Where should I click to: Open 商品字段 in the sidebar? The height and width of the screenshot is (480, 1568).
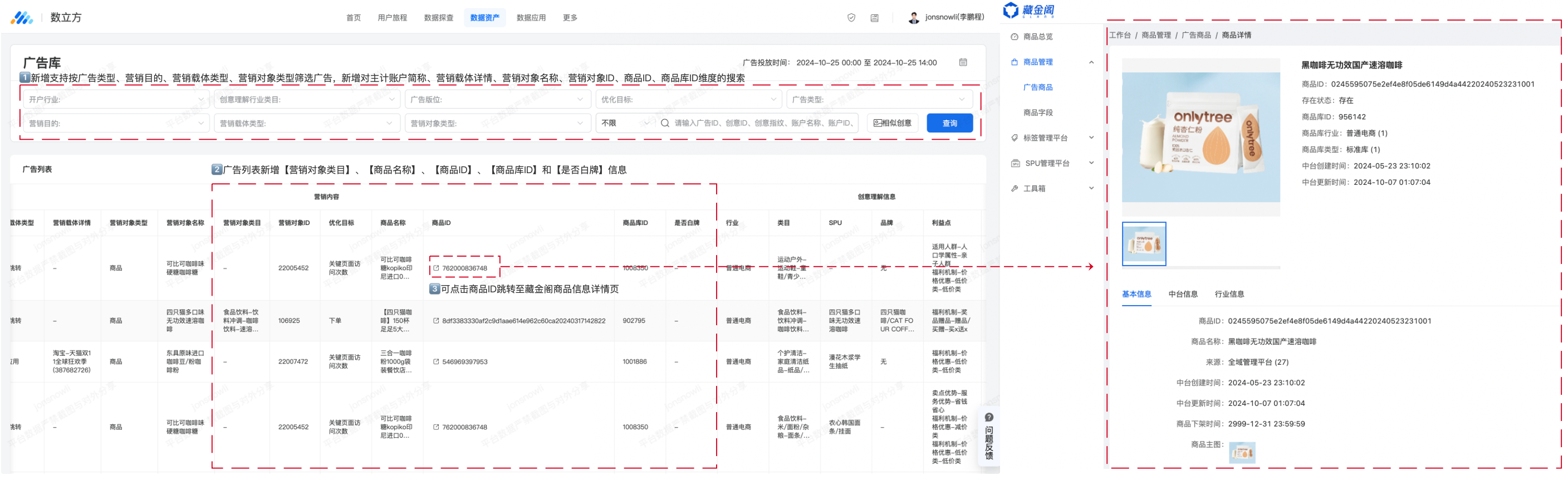(1037, 112)
